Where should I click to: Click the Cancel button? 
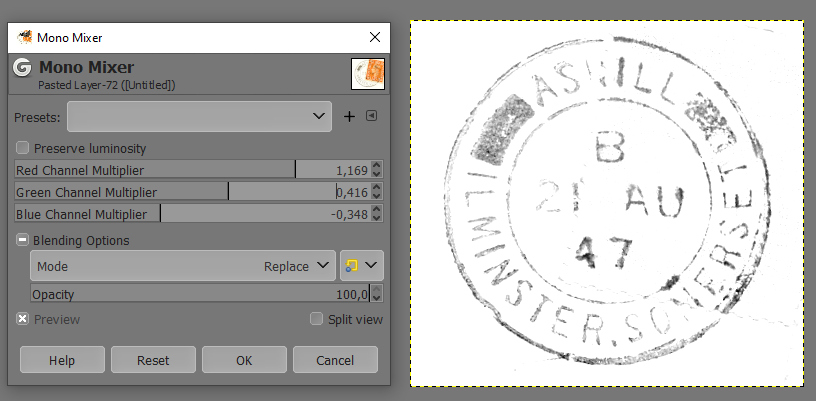(x=335, y=360)
